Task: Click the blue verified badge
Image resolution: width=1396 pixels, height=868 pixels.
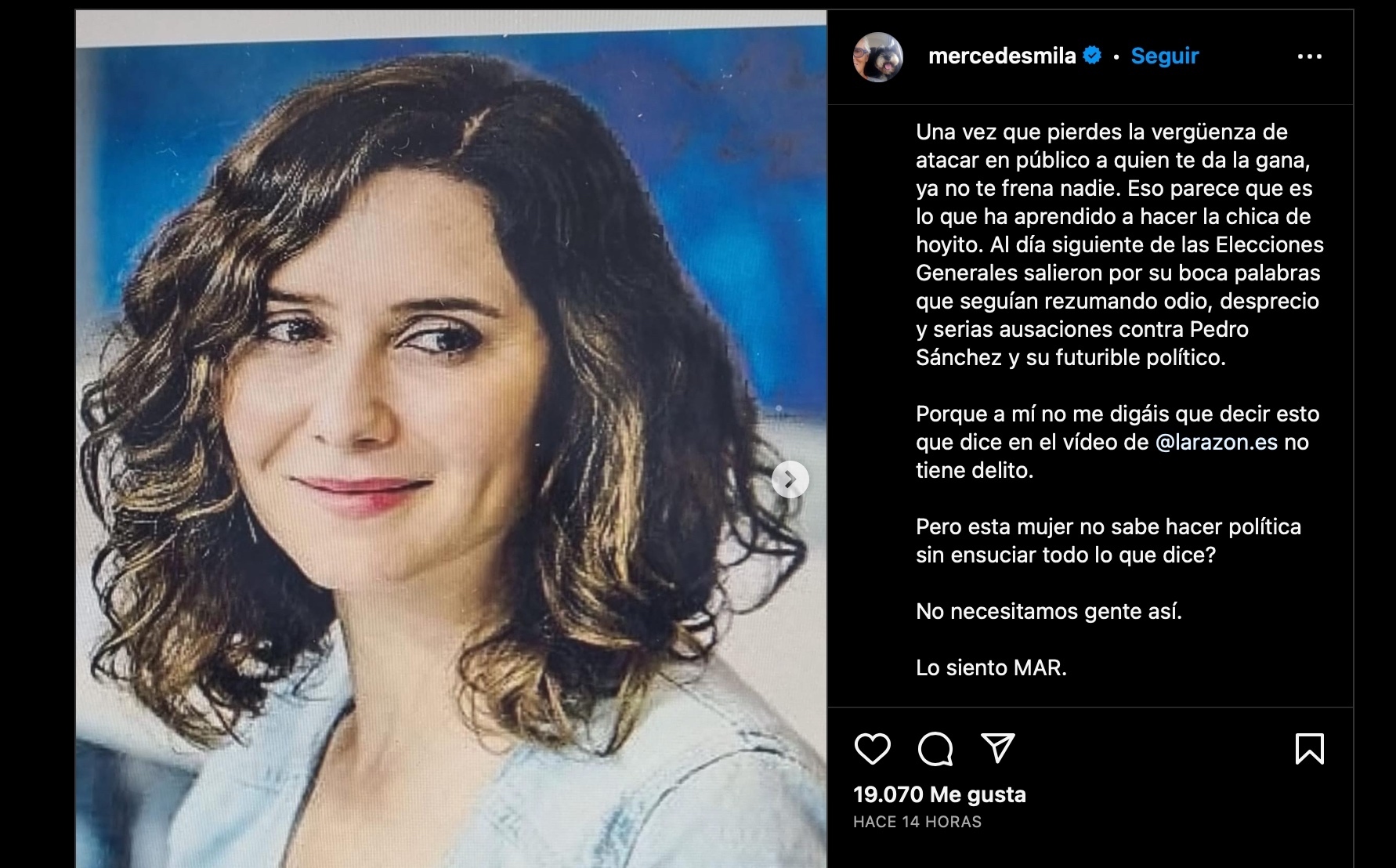Action: pos(1092,56)
